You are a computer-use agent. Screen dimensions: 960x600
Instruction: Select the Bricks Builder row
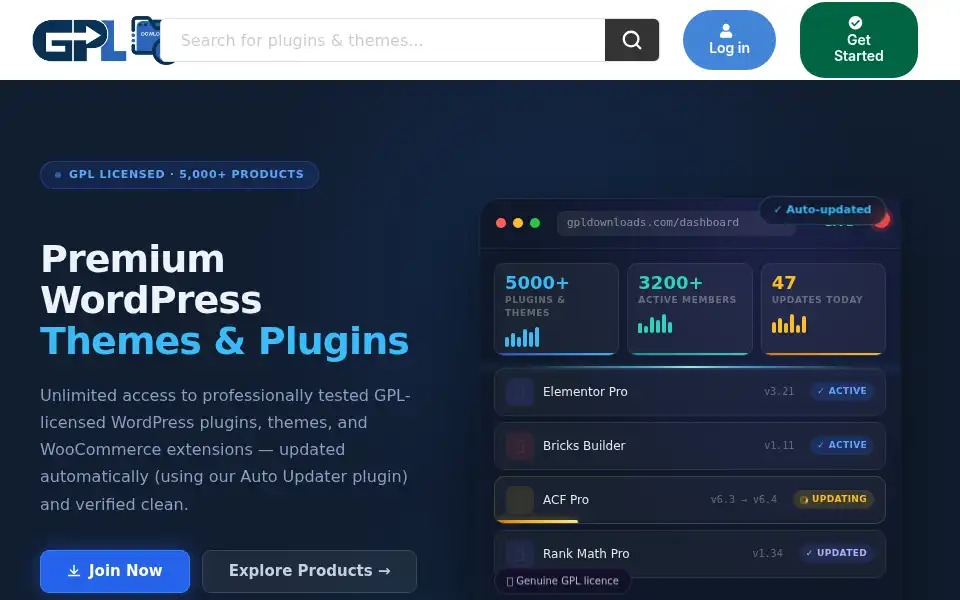pos(690,446)
